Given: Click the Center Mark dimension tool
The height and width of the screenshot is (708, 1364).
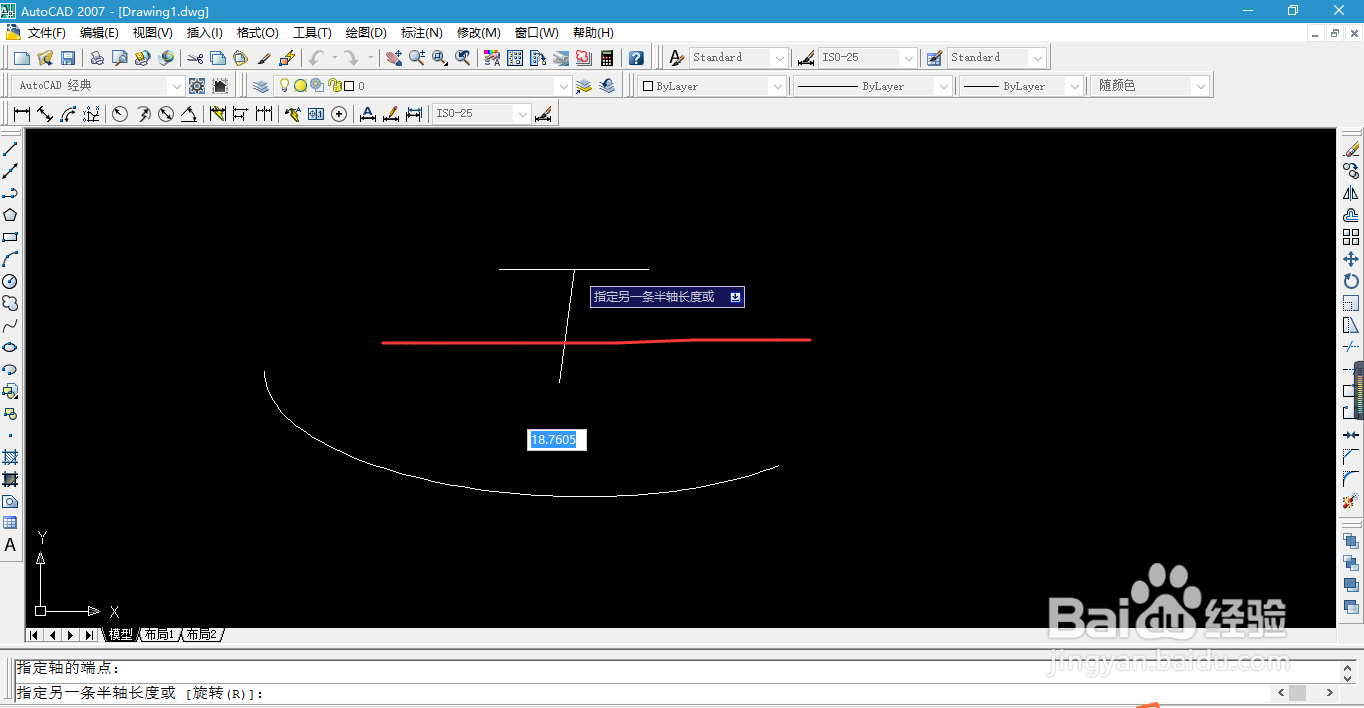Looking at the screenshot, I should click(x=339, y=114).
